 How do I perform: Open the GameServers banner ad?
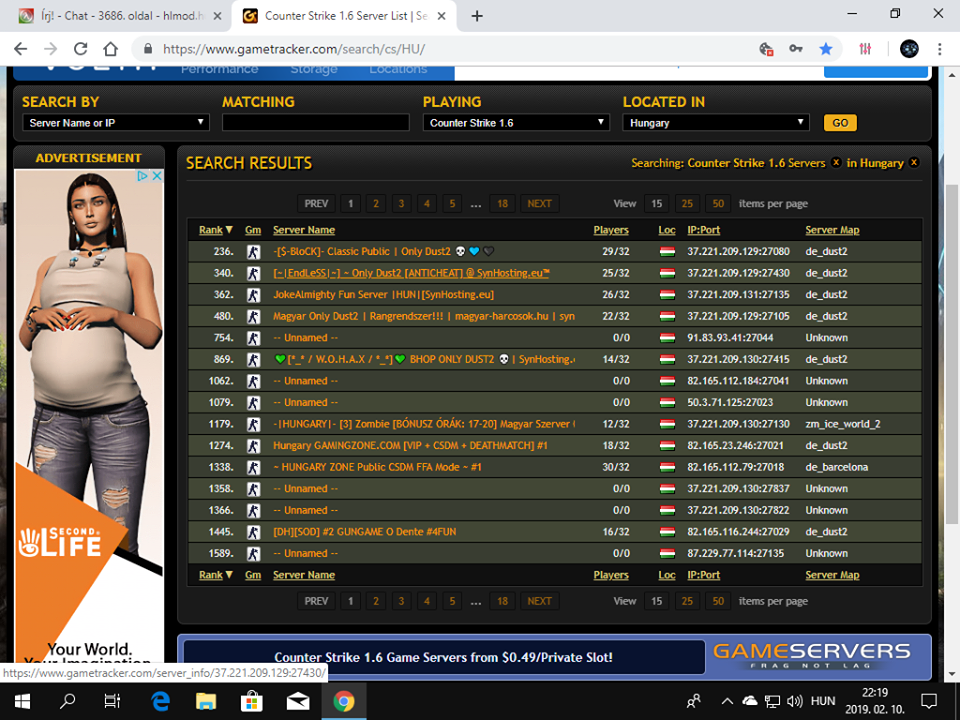[554, 656]
